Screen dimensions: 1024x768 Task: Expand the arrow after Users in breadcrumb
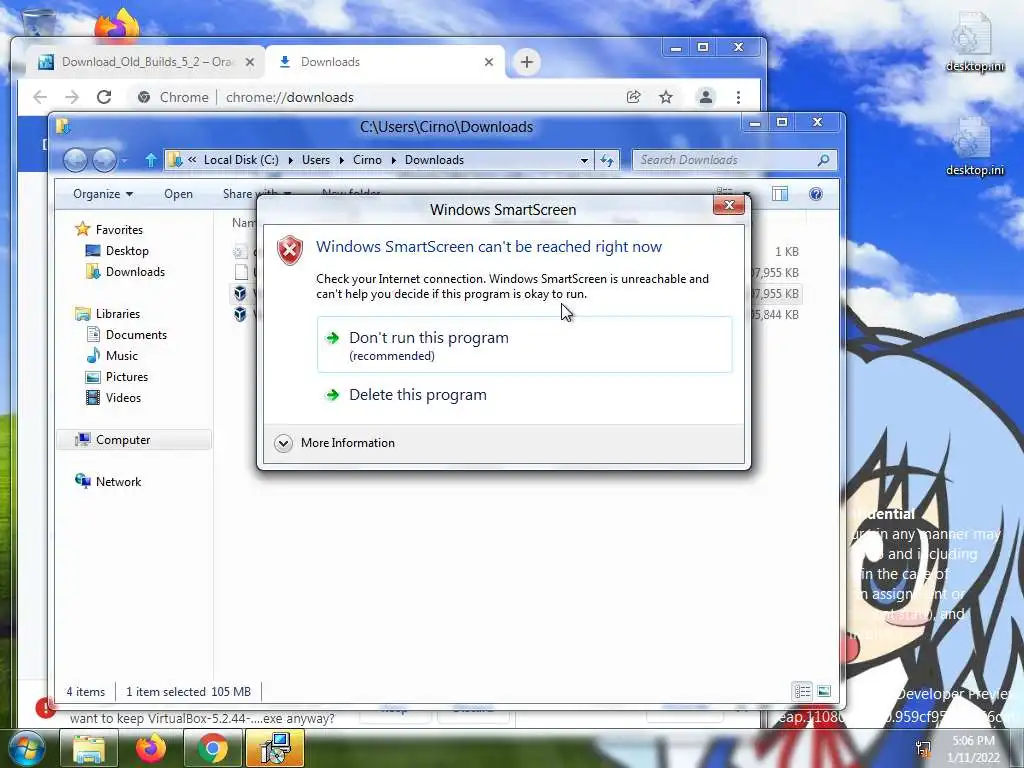coord(342,160)
